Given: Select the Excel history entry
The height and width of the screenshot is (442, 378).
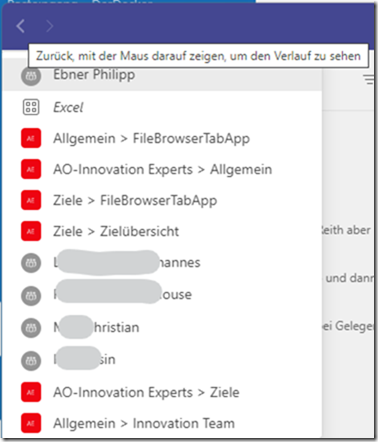Looking at the screenshot, I should click(162, 107).
